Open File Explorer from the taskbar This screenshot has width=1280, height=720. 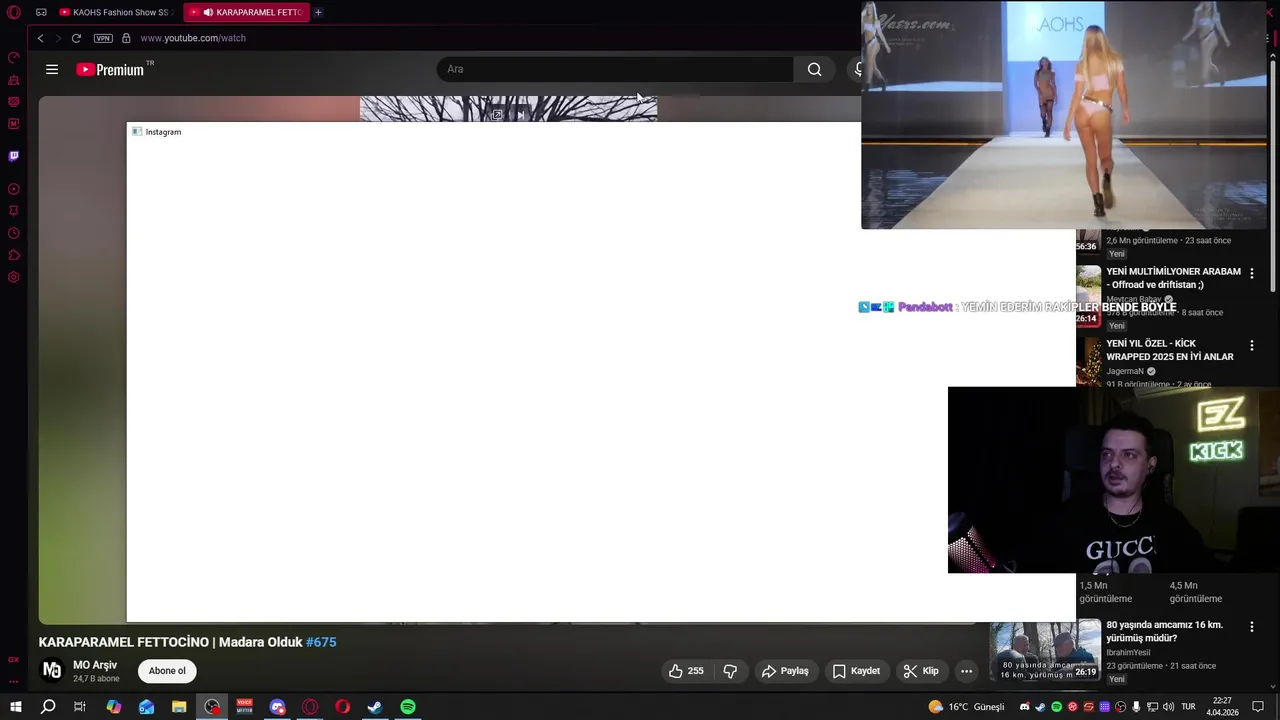click(x=179, y=707)
